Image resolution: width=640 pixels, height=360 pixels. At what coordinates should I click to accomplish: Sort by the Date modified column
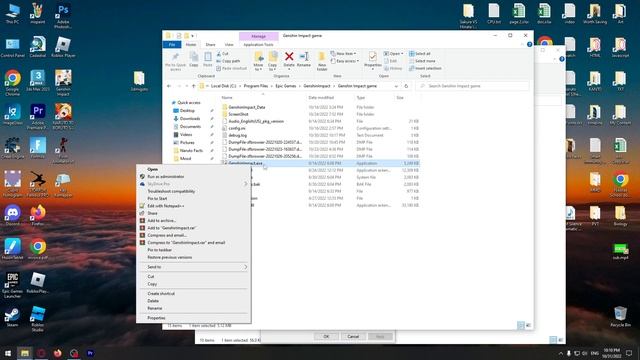(321, 98)
